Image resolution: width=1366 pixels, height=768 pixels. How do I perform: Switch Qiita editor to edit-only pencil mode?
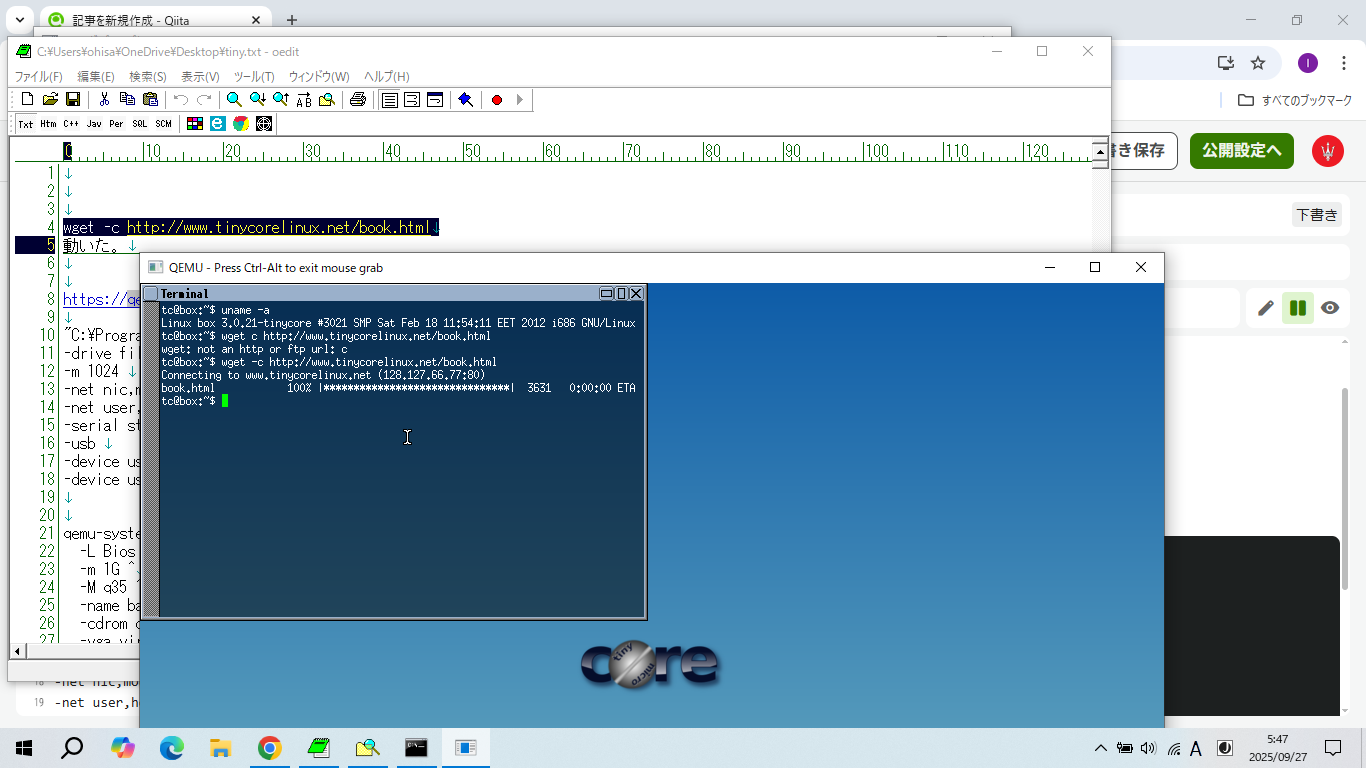pyautogui.click(x=1266, y=308)
